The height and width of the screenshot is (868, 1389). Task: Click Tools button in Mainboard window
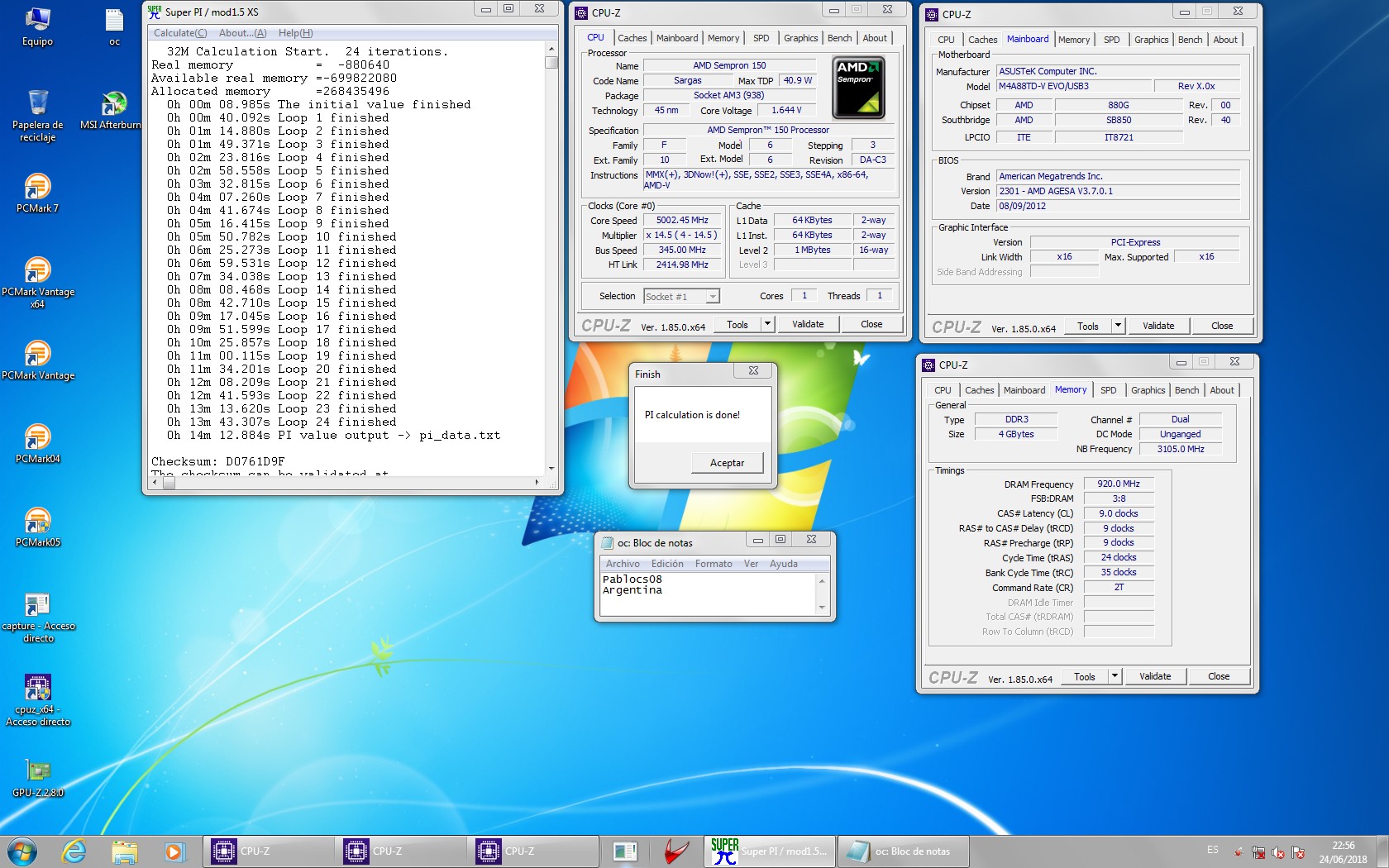[1087, 326]
